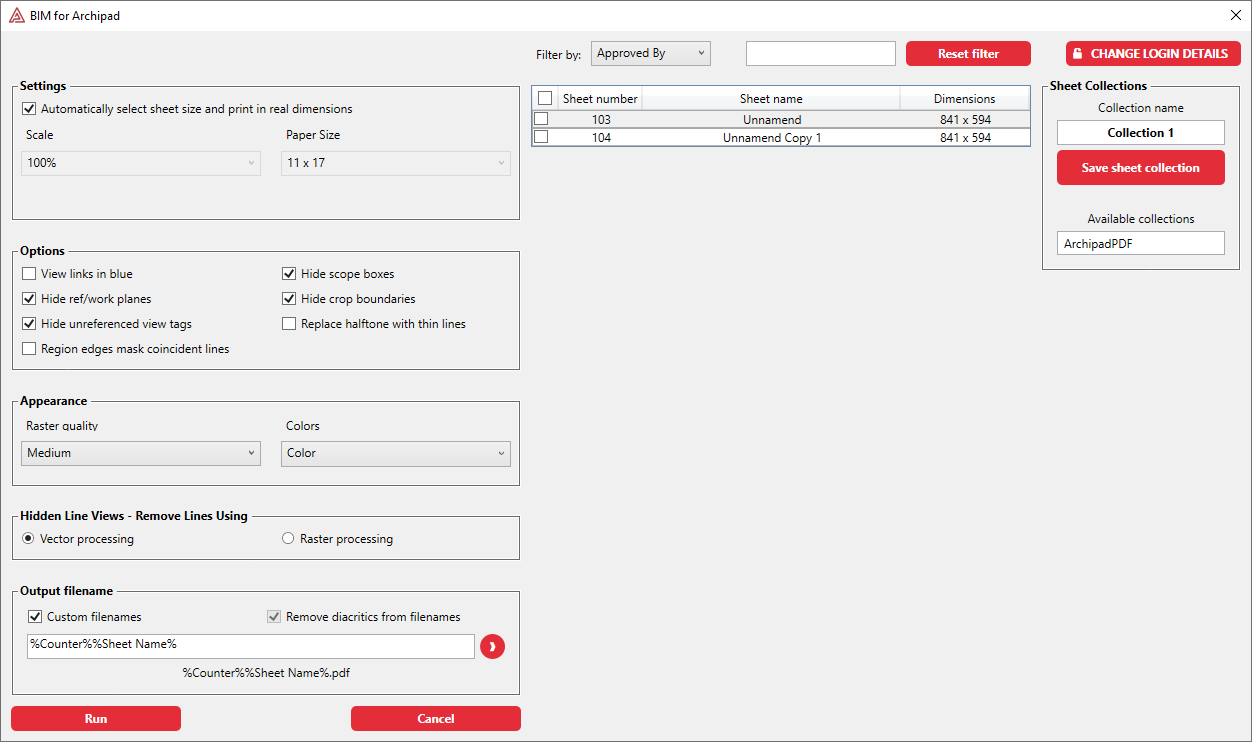Click the custom filename pattern field
Screen dimensions: 1252x742
coord(251,646)
